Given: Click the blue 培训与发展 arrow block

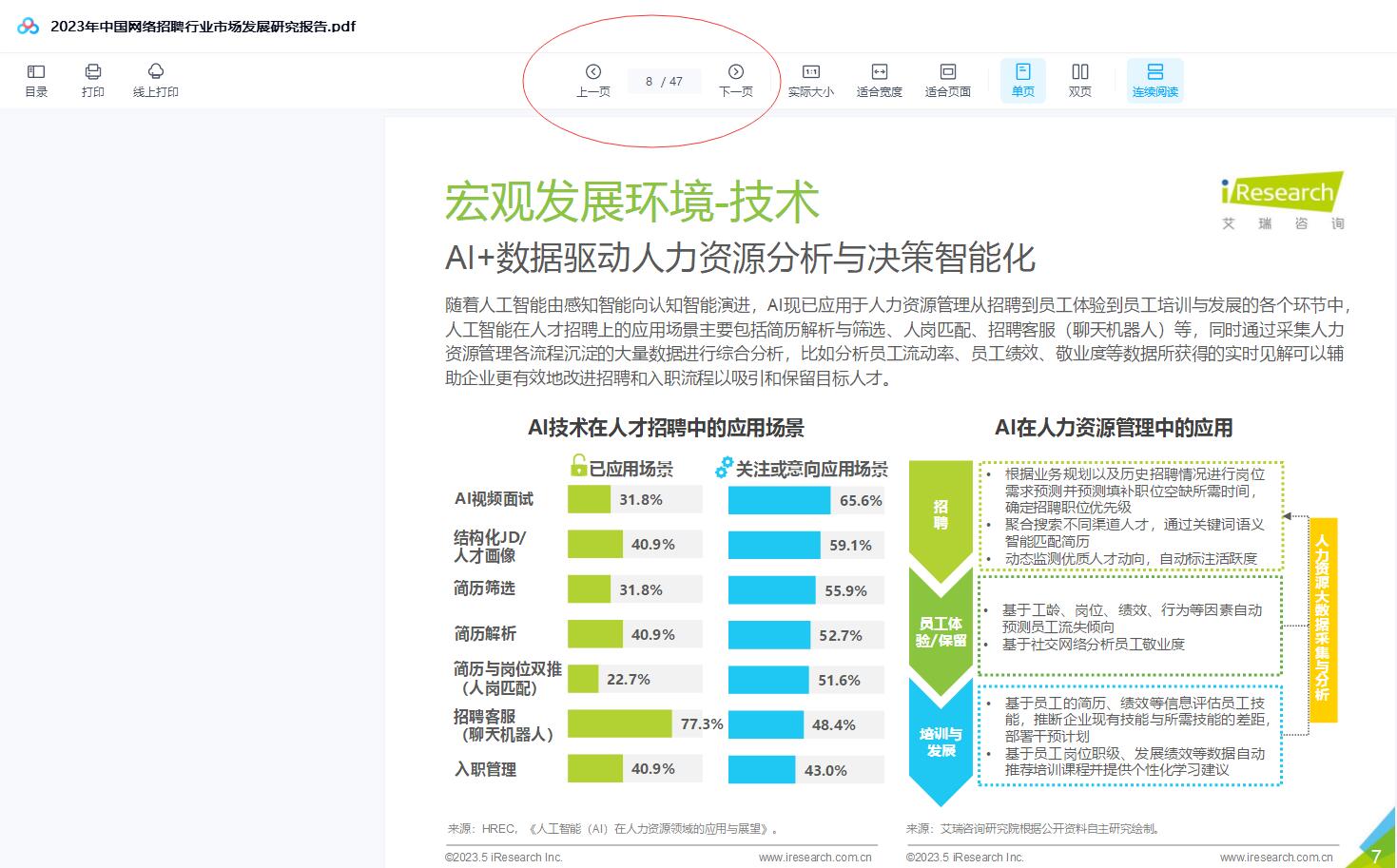Looking at the screenshot, I should click(x=941, y=742).
